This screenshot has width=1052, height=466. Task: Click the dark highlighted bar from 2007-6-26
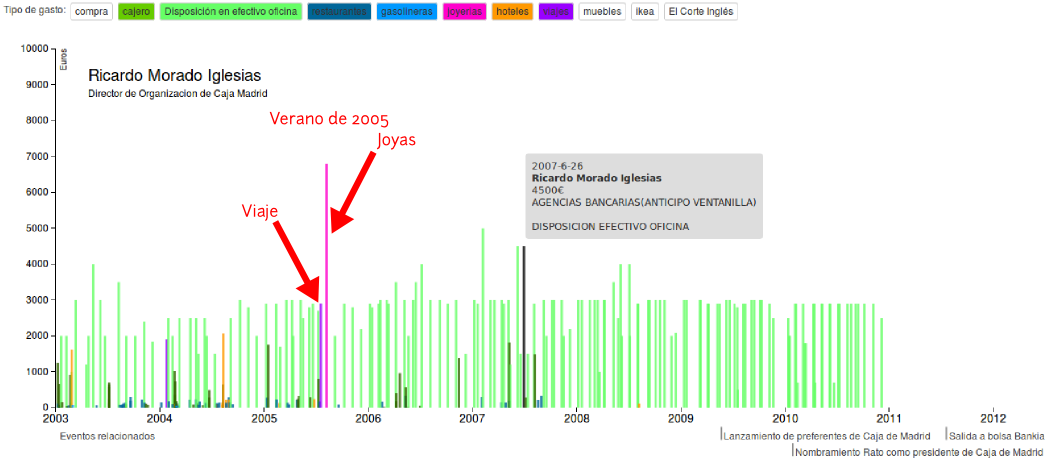pos(523,330)
